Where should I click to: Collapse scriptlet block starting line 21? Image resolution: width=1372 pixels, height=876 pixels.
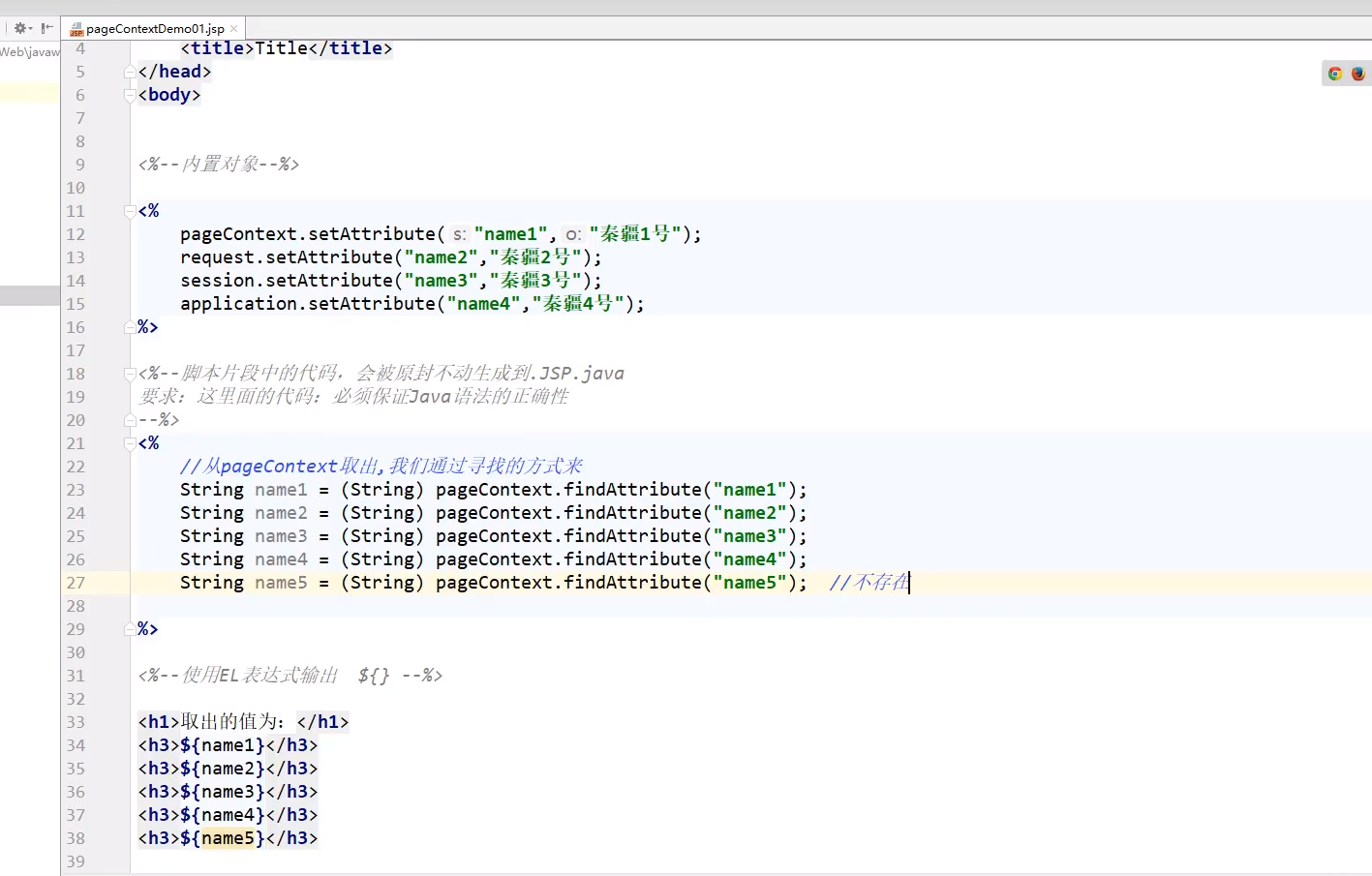click(x=130, y=443)
